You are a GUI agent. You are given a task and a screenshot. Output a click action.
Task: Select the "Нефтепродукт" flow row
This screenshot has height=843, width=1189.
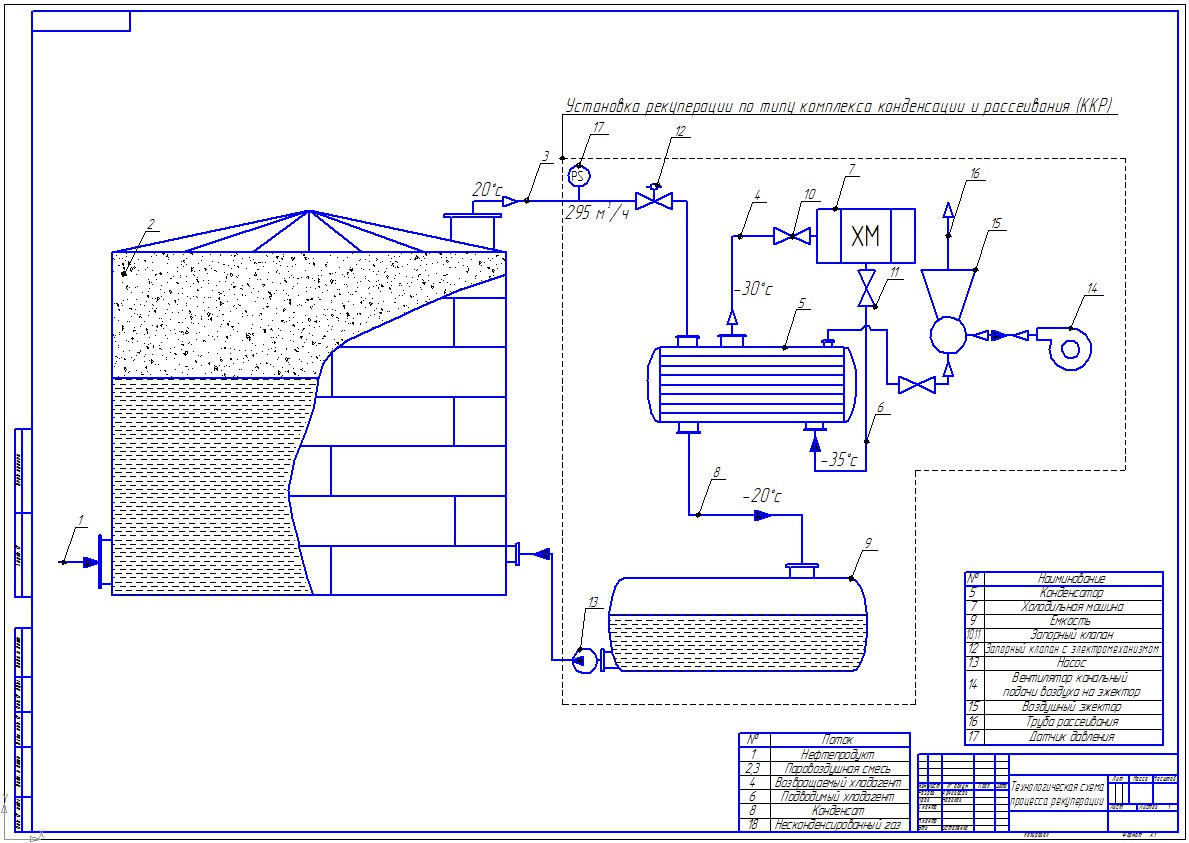(824, 754)
